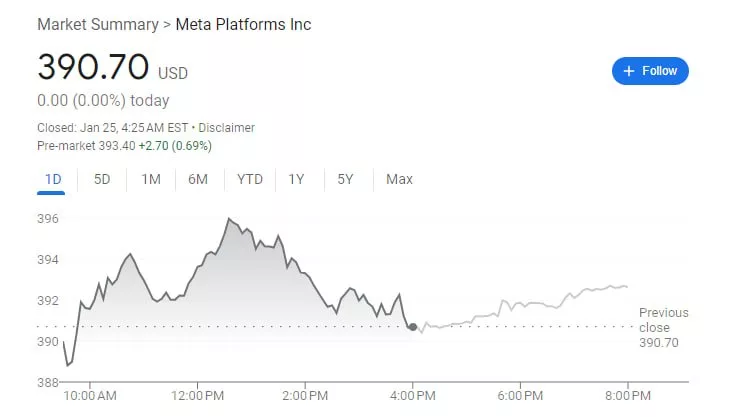This screenshot has width=734, height=417.
Task: Choose the 5Y time range
Action: (345, 179)
